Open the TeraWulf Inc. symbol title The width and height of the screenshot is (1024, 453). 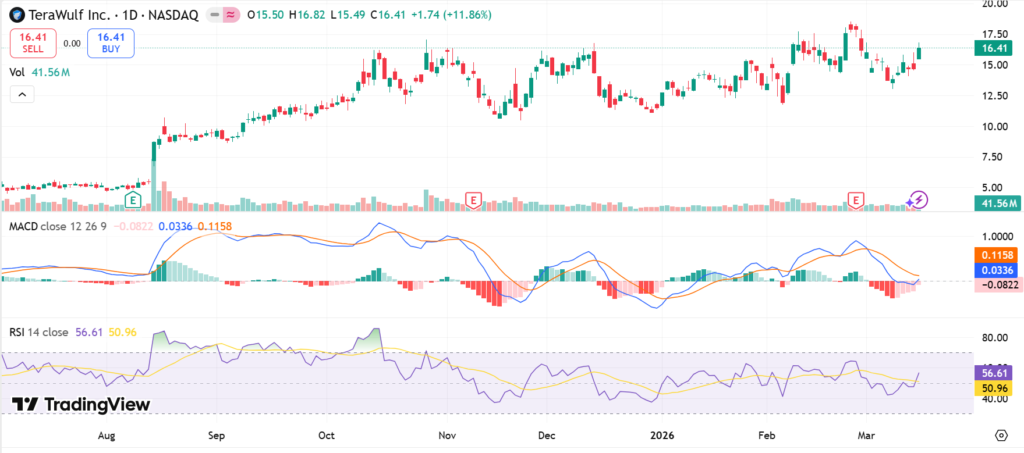point(70,17)
